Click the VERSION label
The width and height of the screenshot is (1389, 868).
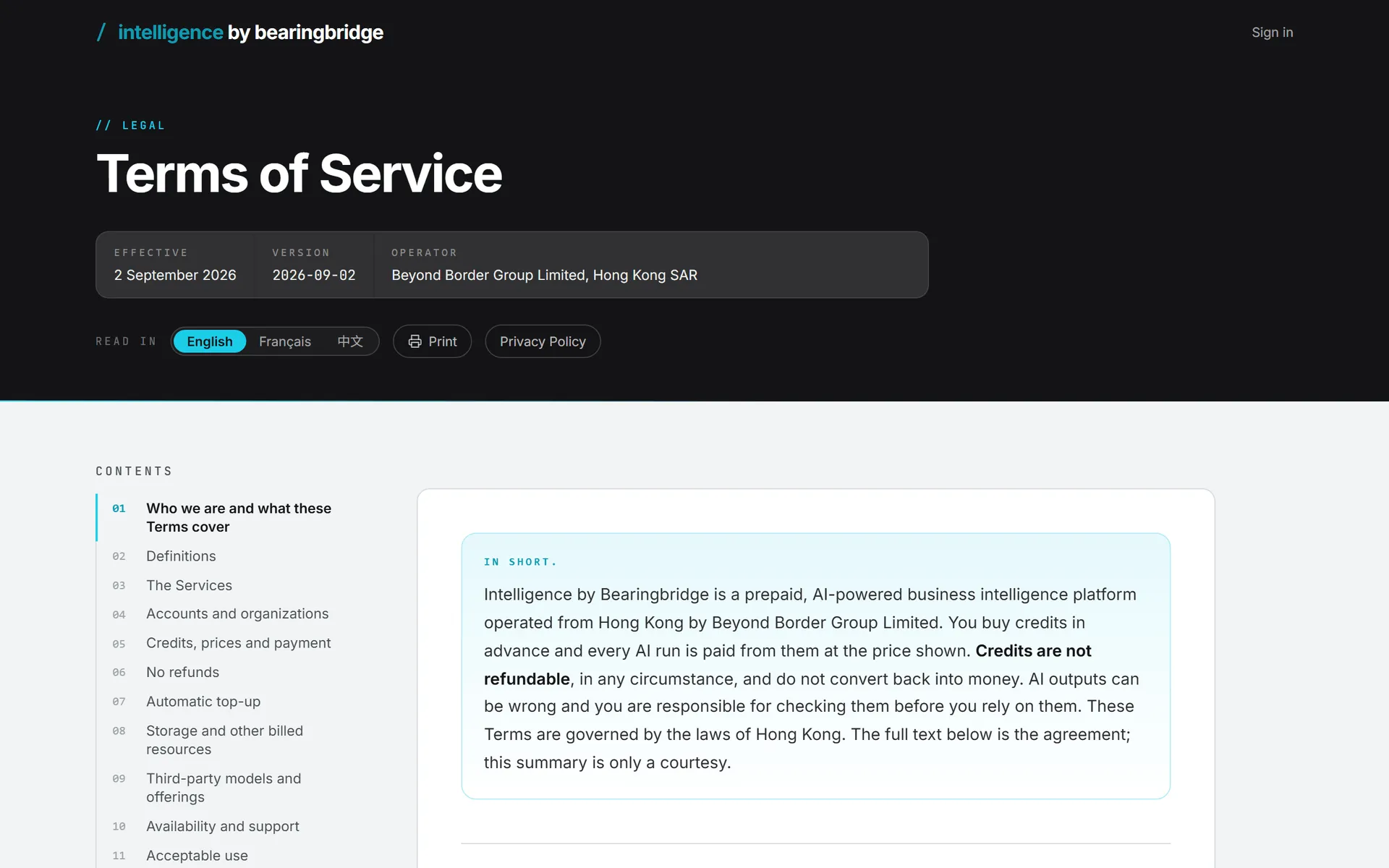[301, 252]
